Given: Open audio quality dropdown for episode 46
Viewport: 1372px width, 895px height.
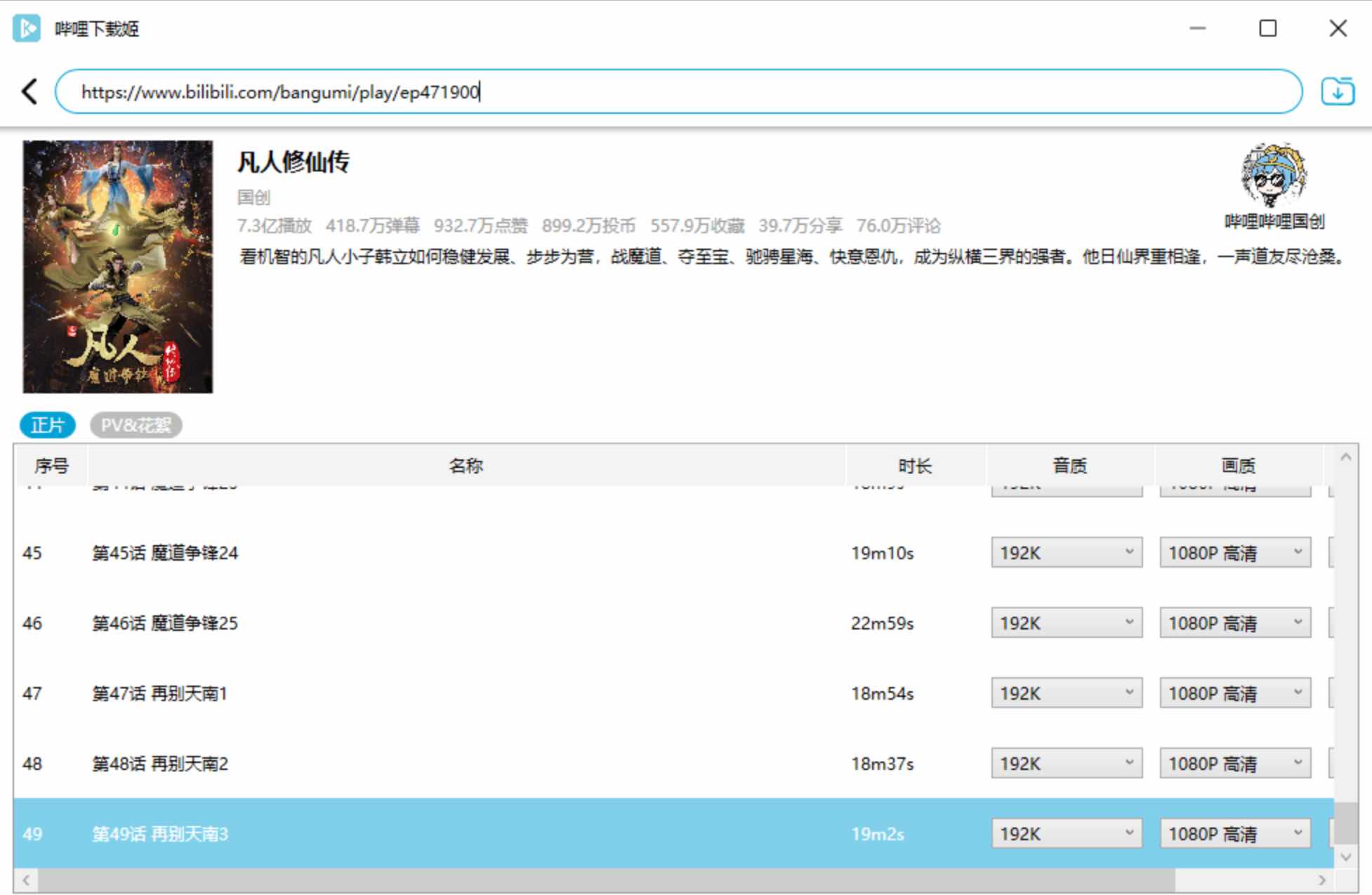Looking at the screenshot, I should pyautogui.click(x=1067, y=622).
